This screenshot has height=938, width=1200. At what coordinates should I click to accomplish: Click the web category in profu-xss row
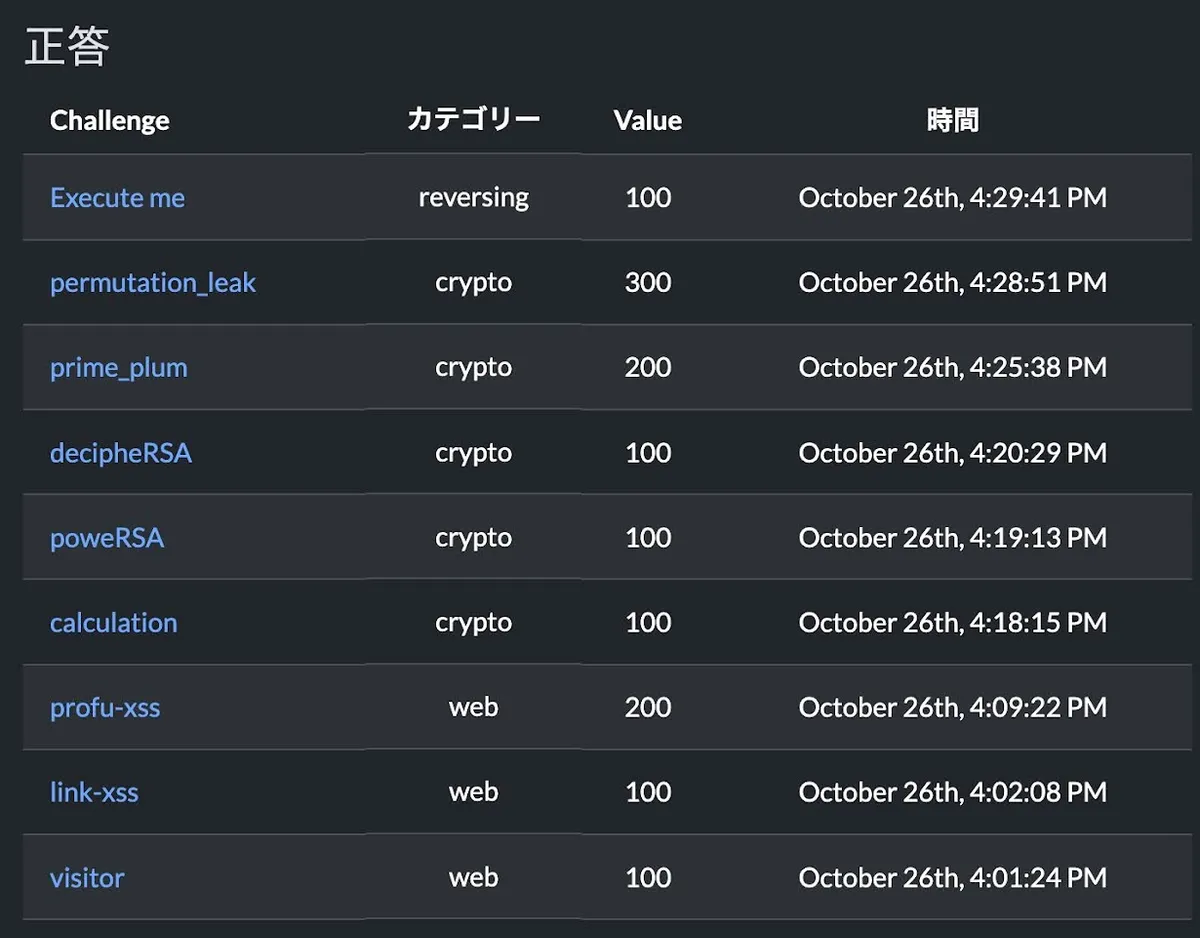[473, 708]
